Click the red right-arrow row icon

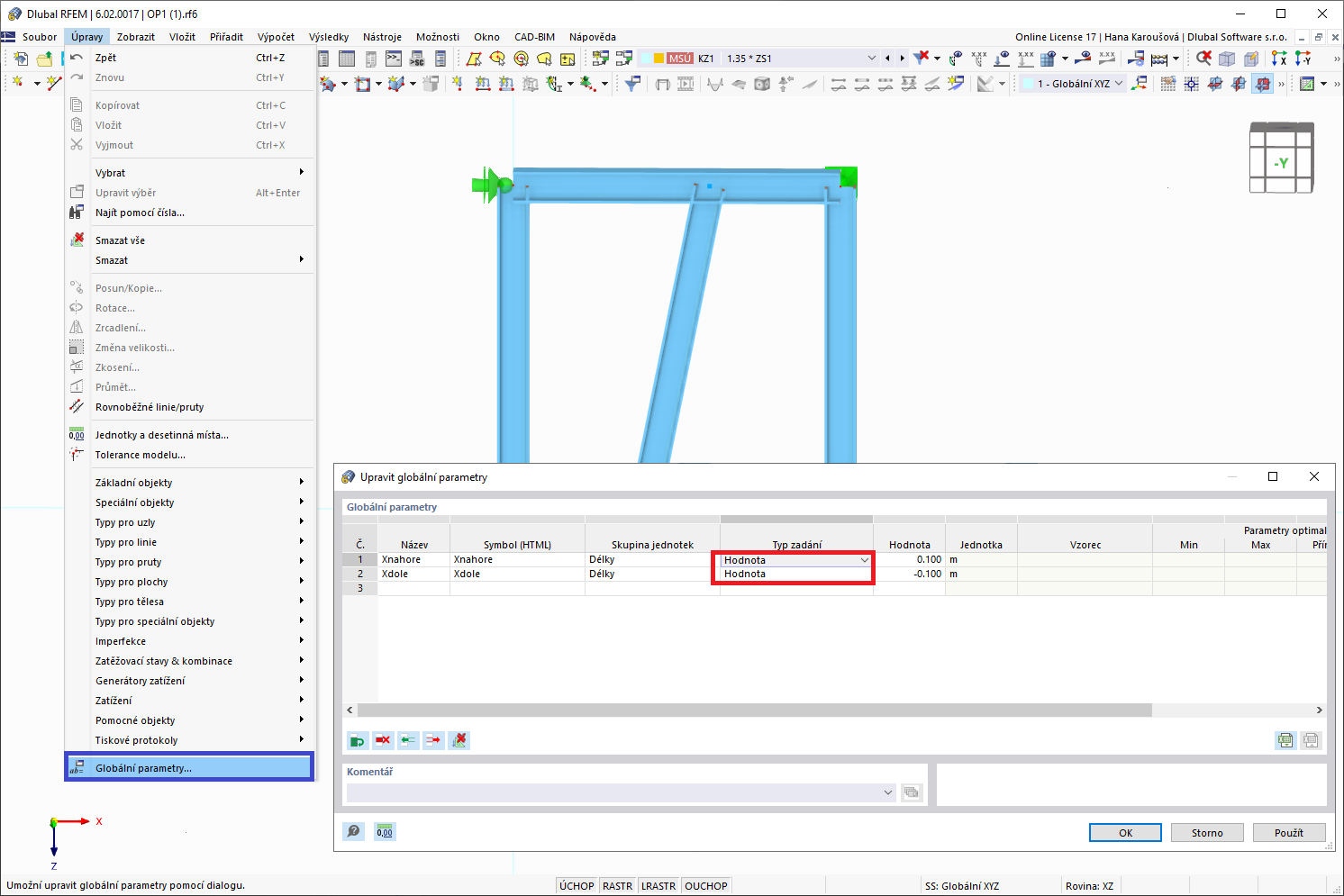pos(433,740)
